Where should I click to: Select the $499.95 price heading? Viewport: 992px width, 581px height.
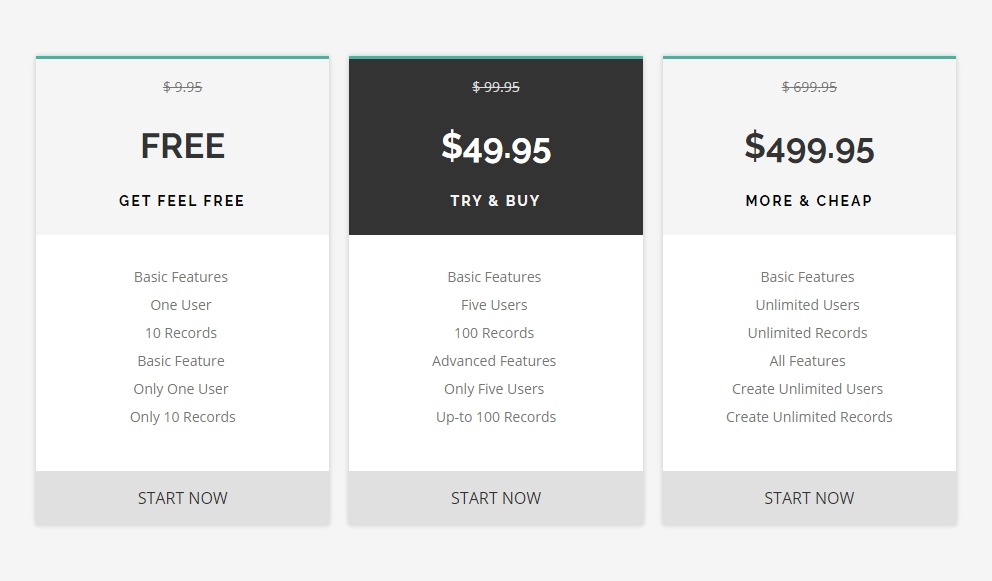tap(809, 147)
